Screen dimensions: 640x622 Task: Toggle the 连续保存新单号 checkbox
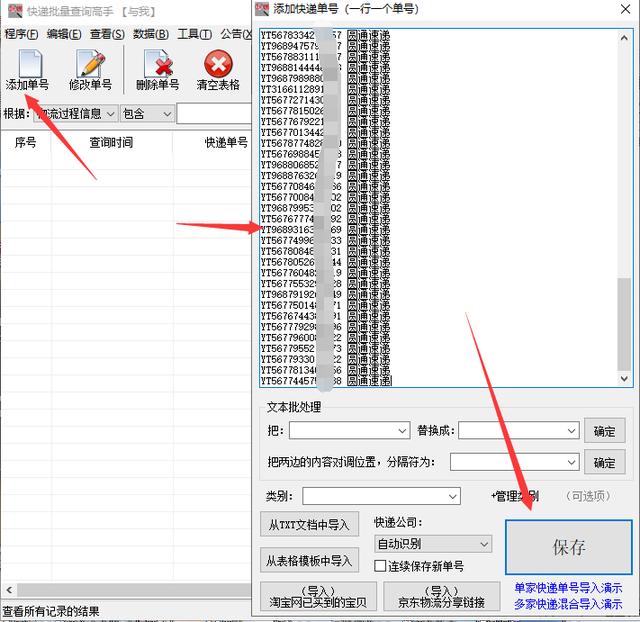point(380,566)
